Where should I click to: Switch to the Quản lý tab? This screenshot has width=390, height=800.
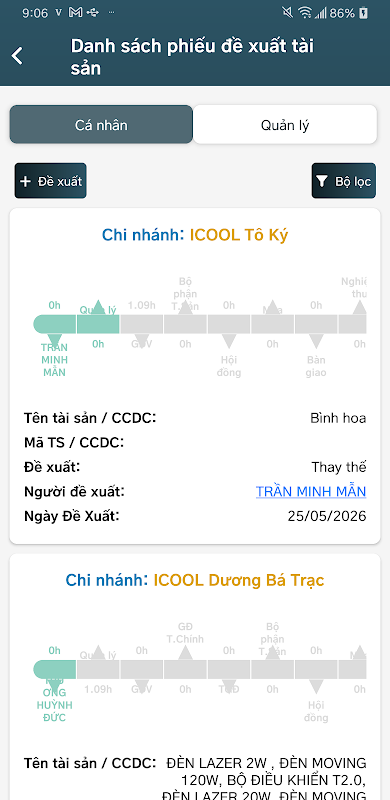coord(285,124)
